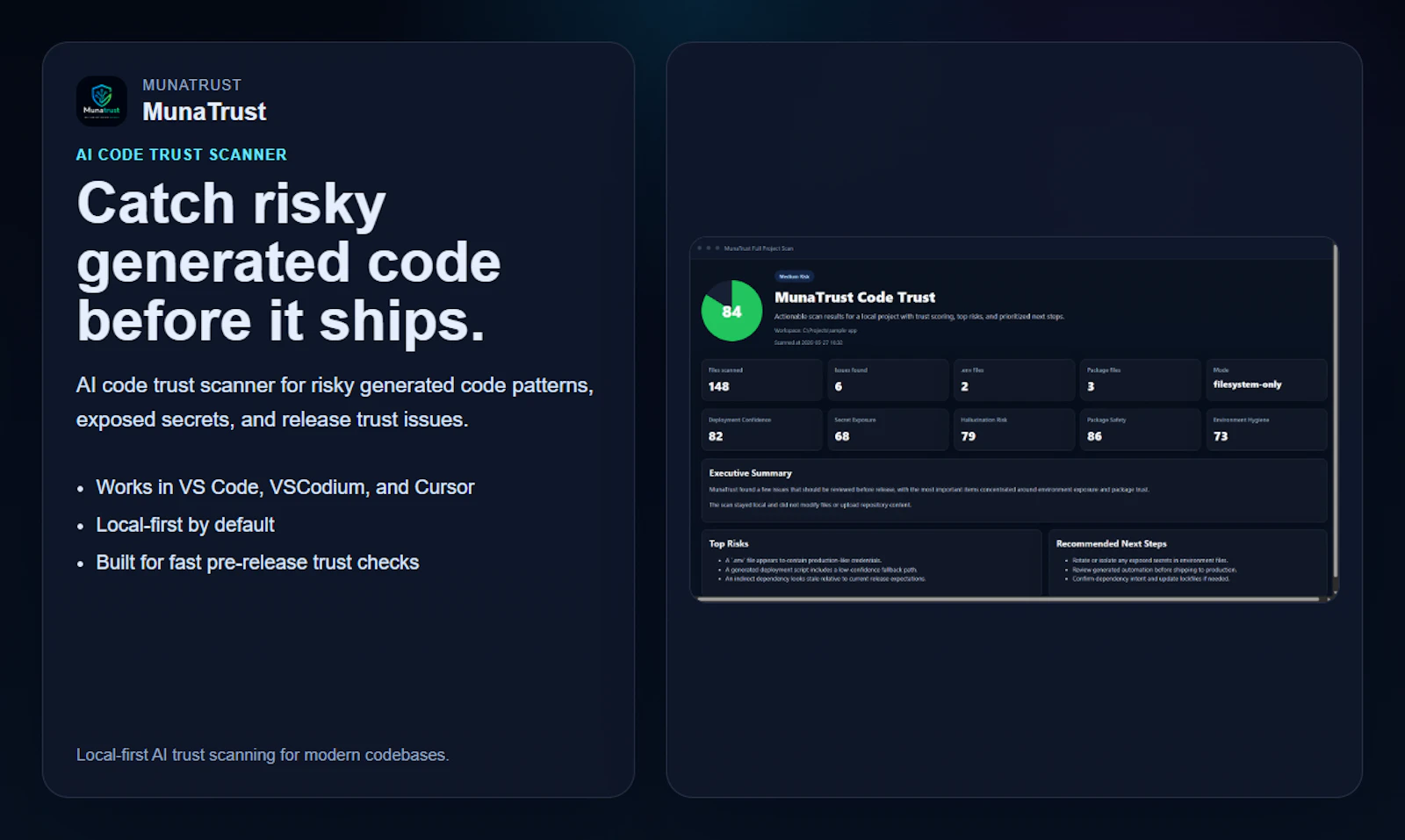Select the Files scanned 148 card
This screenshot has height=840, width=1405.
pos(762,380)
